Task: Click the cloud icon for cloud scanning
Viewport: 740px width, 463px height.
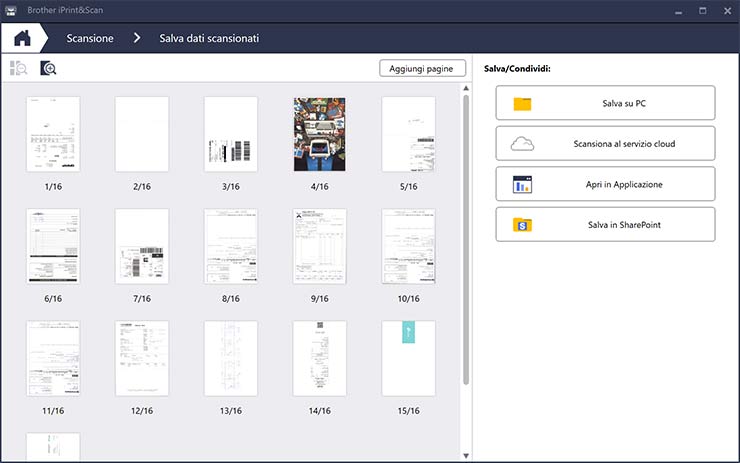Action: (522, 144)
